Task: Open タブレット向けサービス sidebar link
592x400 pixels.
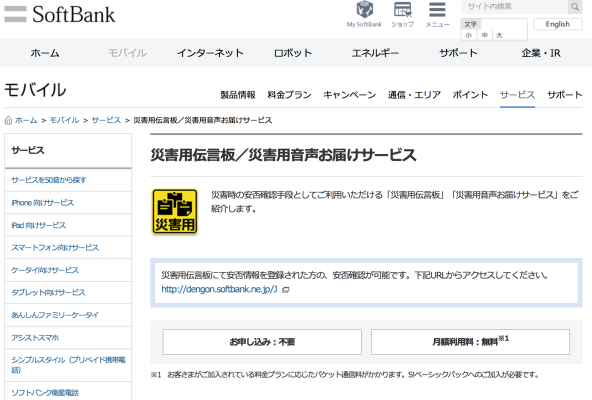Action: (68, 293)
